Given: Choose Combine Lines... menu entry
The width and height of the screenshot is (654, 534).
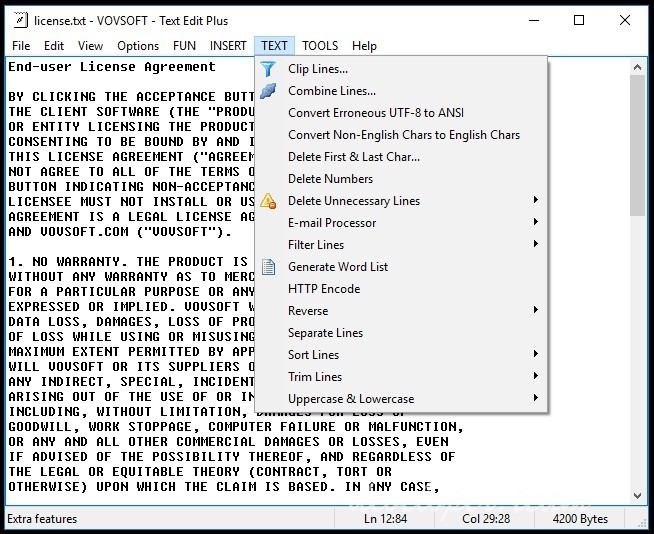Looking at the screenshot, I should click(x=401, y=91).
